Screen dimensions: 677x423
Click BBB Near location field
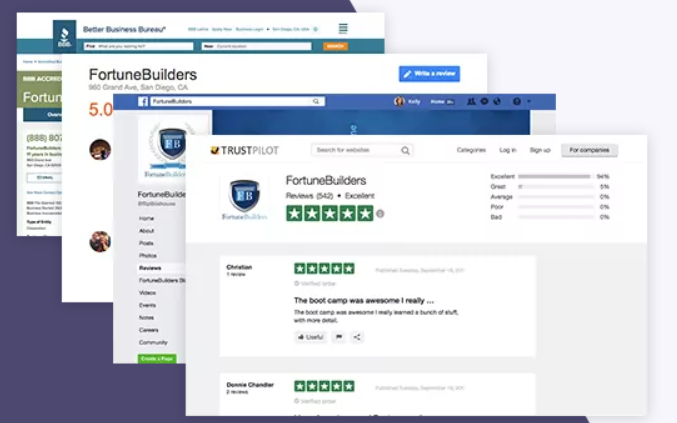[x=256, y=46]
